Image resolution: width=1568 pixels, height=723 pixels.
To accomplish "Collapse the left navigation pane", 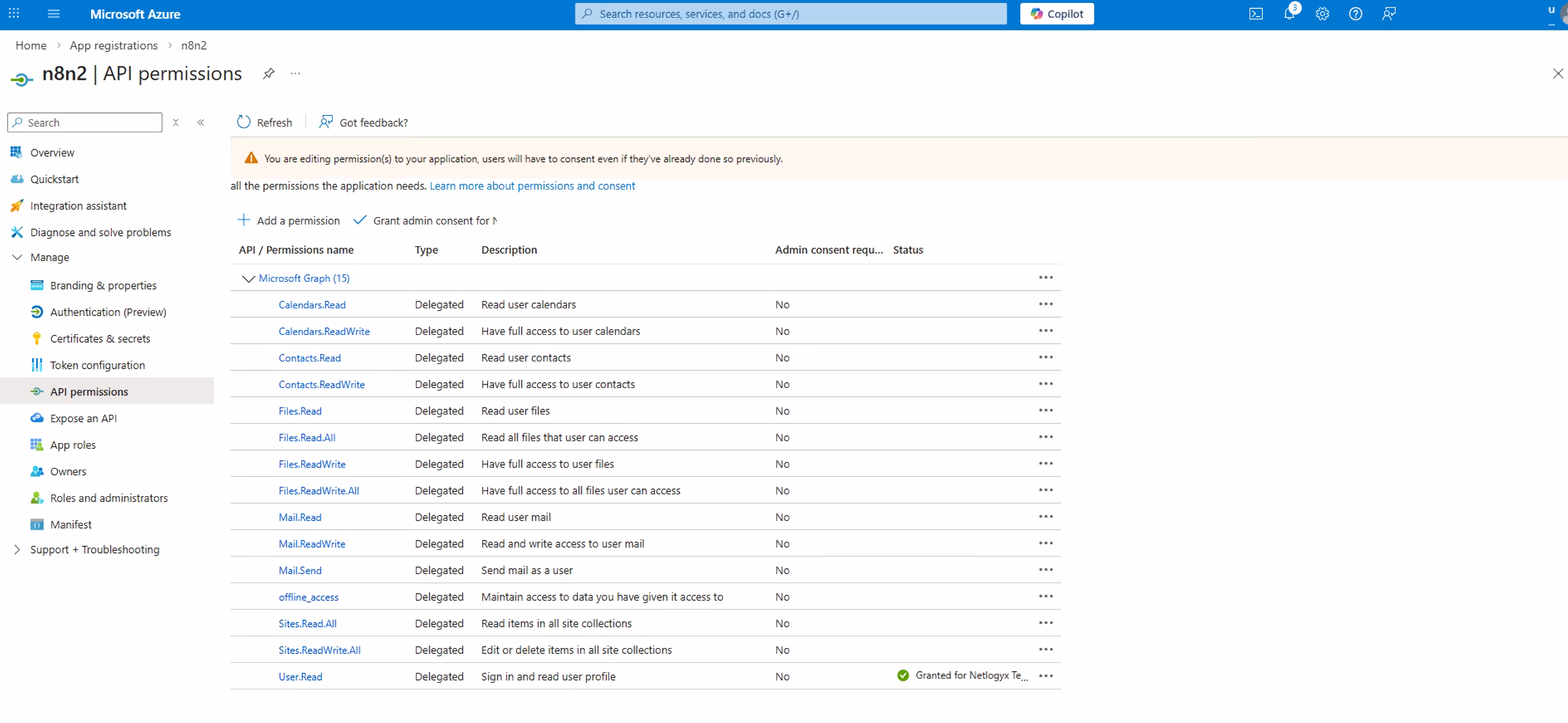I will pos(201,122).
